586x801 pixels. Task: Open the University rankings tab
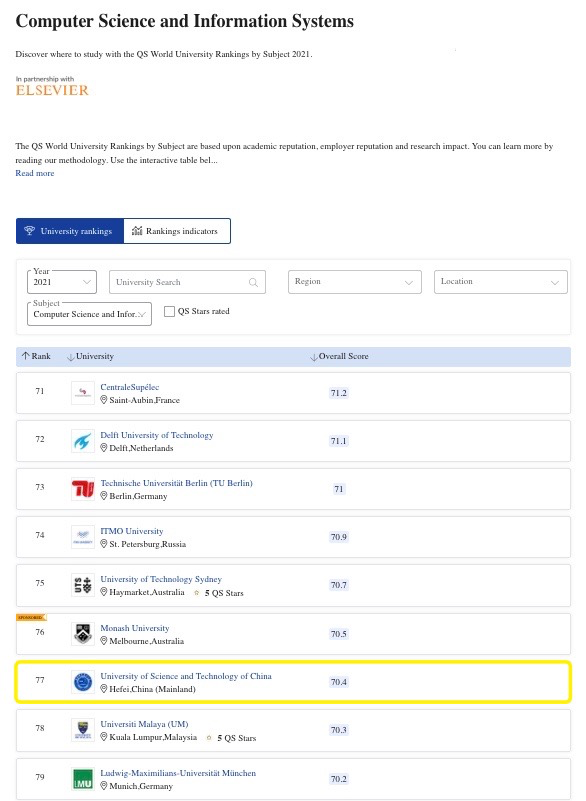70,231
